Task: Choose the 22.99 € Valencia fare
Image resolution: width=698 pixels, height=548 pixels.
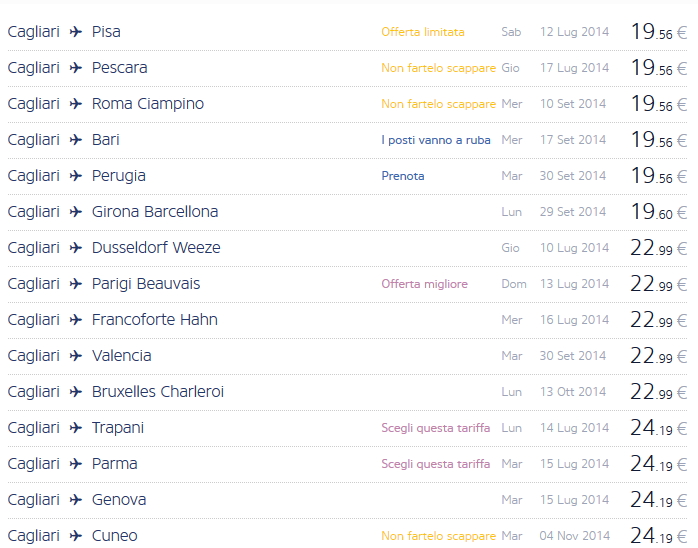Action: point(658,356)
